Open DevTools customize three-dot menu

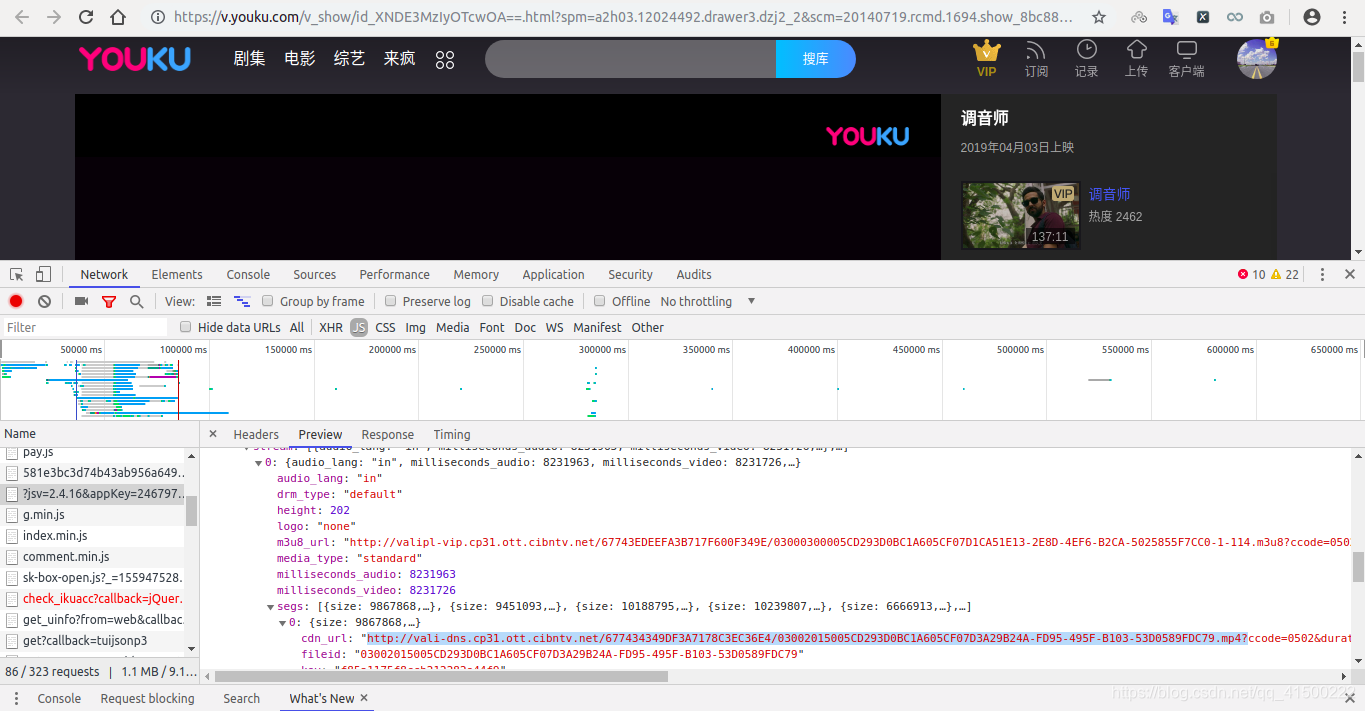pos(1322,274)
